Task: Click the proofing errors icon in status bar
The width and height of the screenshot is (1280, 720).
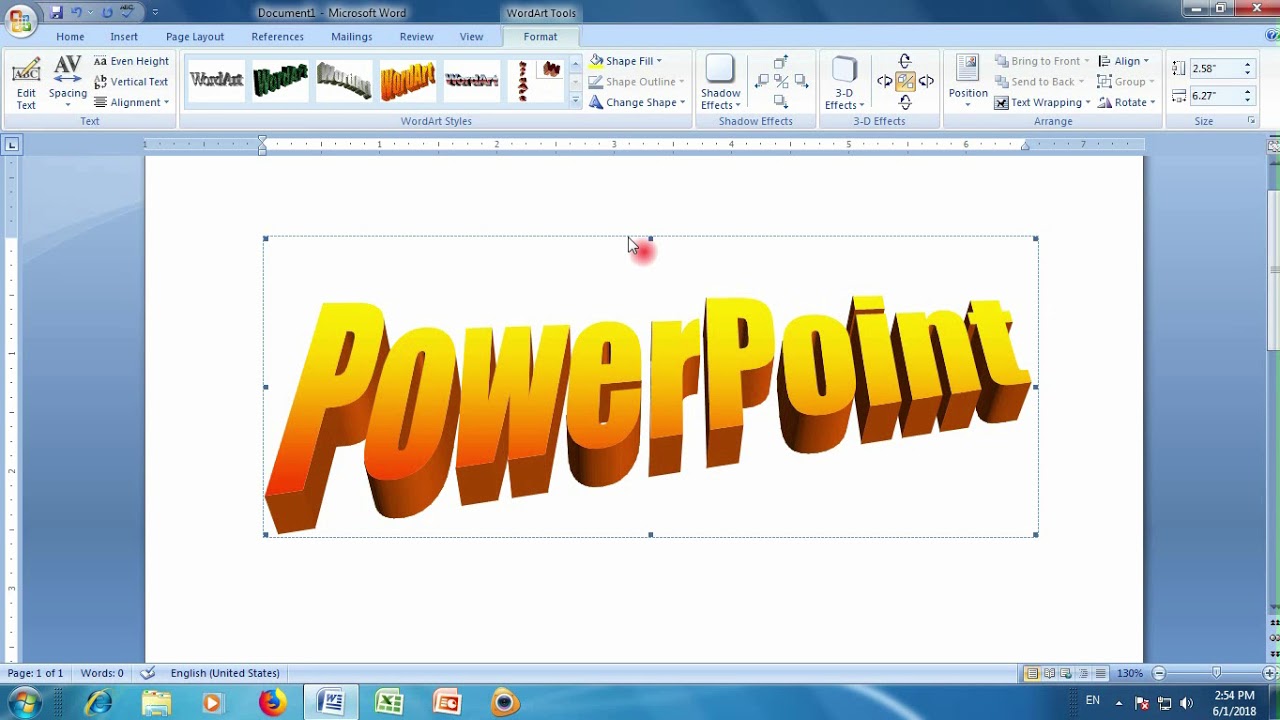Action: pyautogui.click(x=149, y=673)
